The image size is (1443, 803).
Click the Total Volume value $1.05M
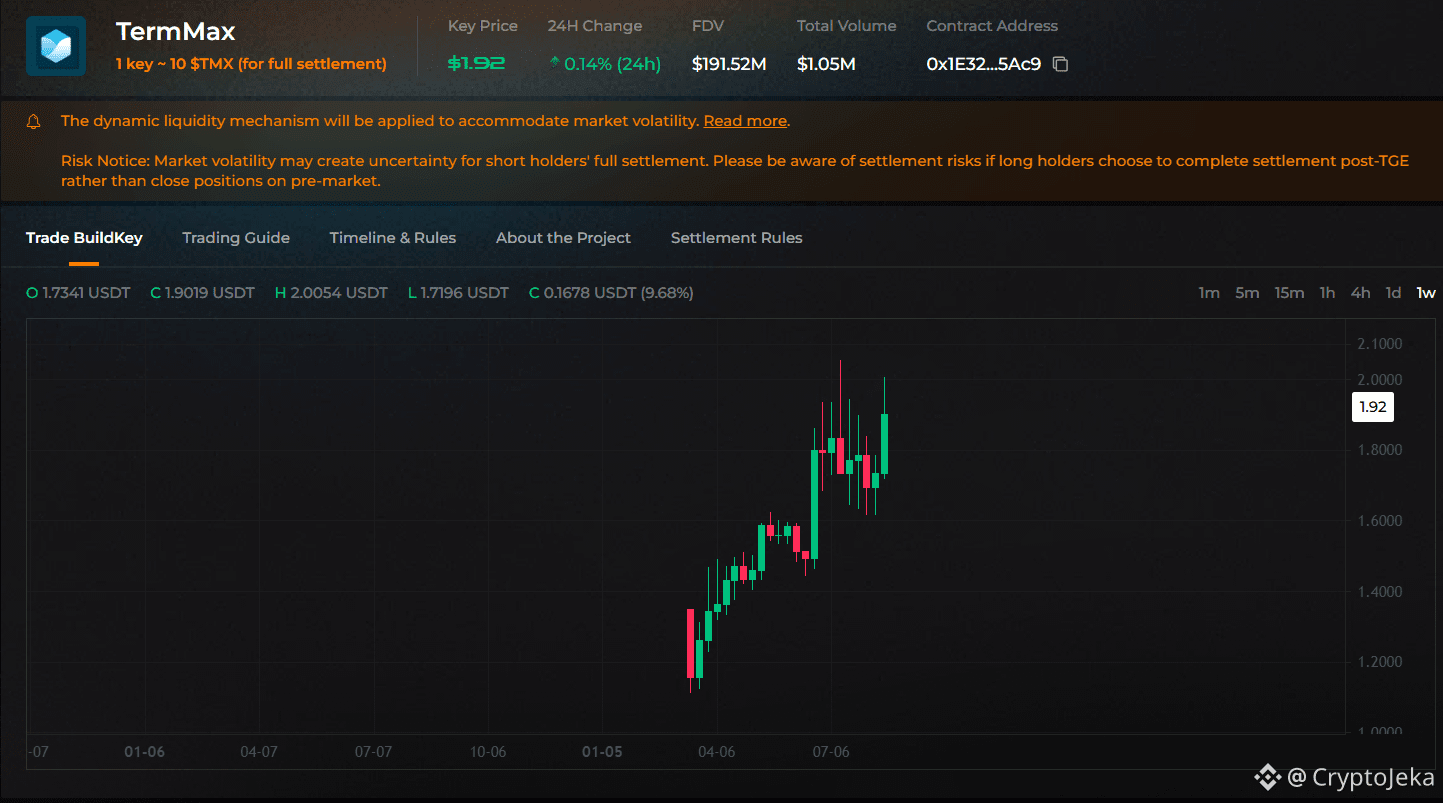[x=826, y=64]
